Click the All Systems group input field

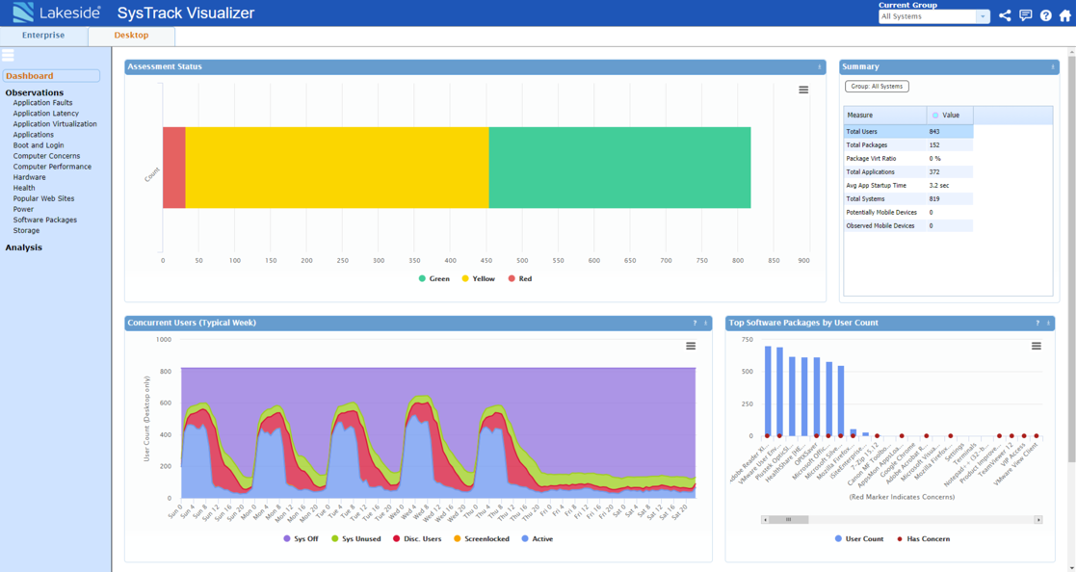click(x=928, y=16)
